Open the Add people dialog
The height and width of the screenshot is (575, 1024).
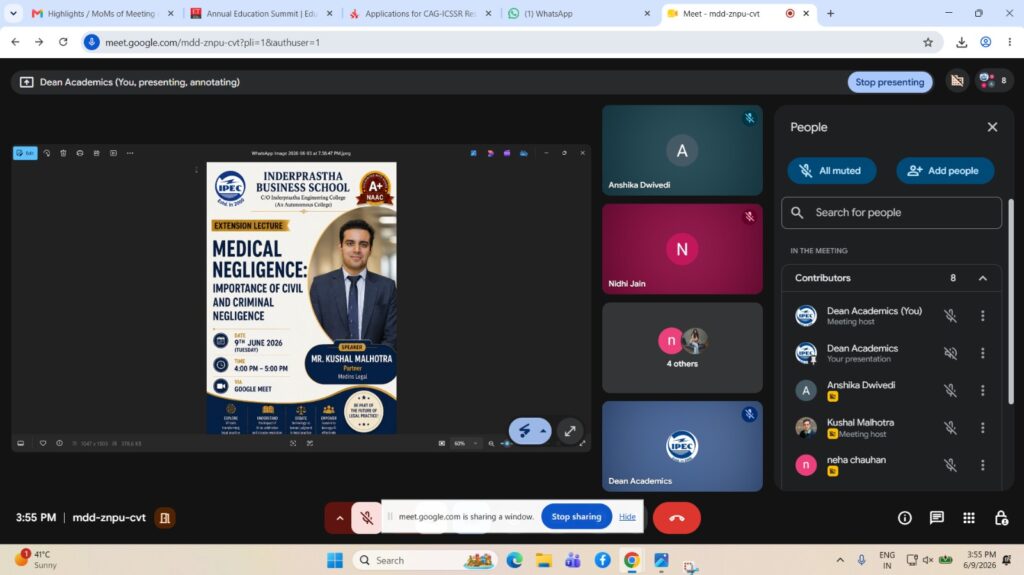(944, 171)
